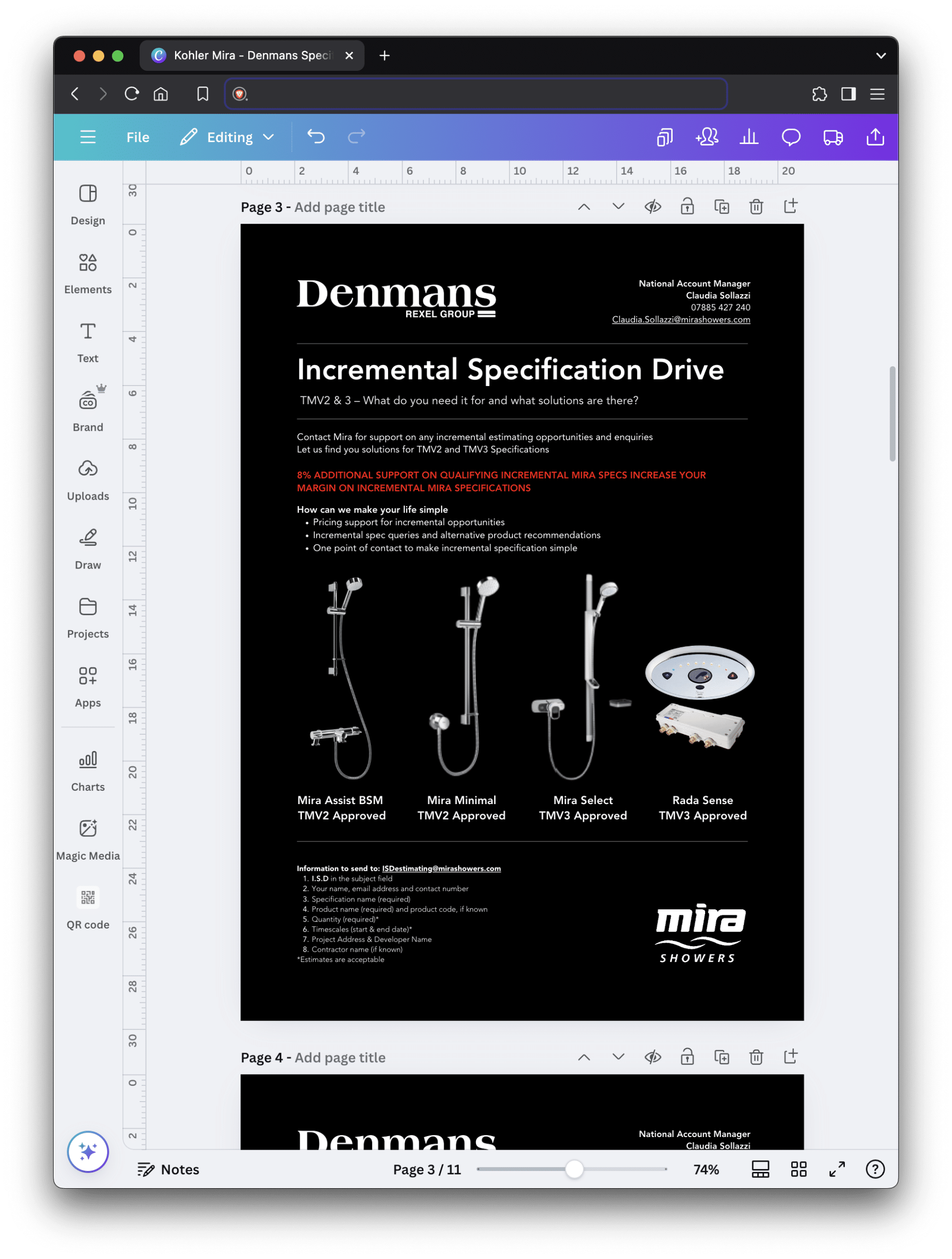Open the Notes panel
The height and width of the screenshot is (1259, 952).
(x=169, y=1169)
